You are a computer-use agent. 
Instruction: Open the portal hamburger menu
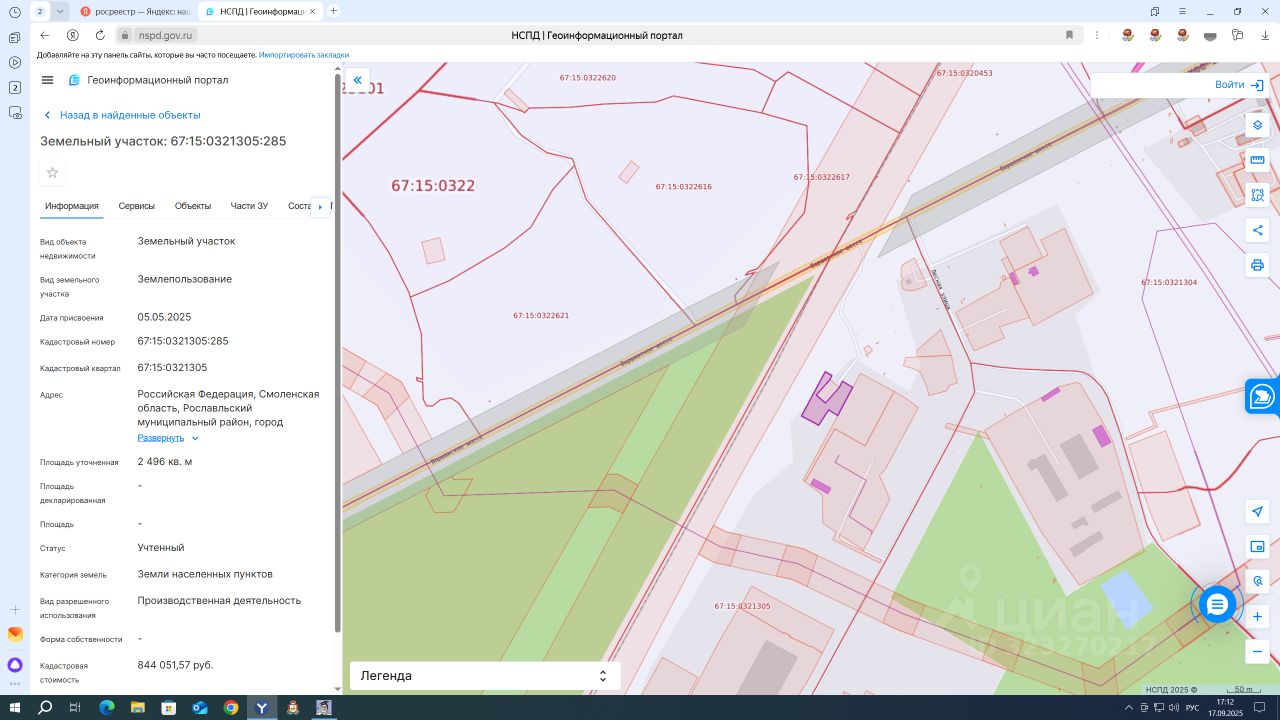pyautogui.click(x=47, y=80)
